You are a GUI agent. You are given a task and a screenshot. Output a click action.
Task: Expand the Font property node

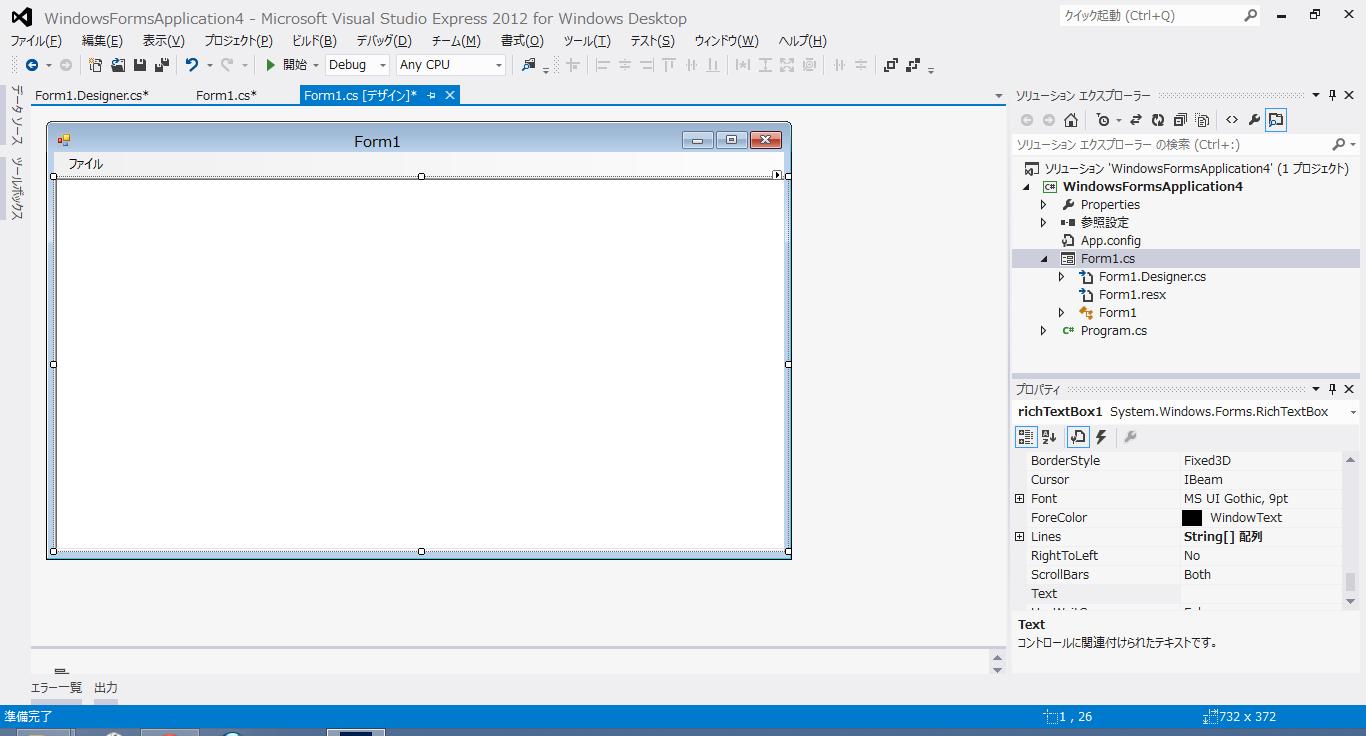pyautogui.click(x=1019, y=499)
